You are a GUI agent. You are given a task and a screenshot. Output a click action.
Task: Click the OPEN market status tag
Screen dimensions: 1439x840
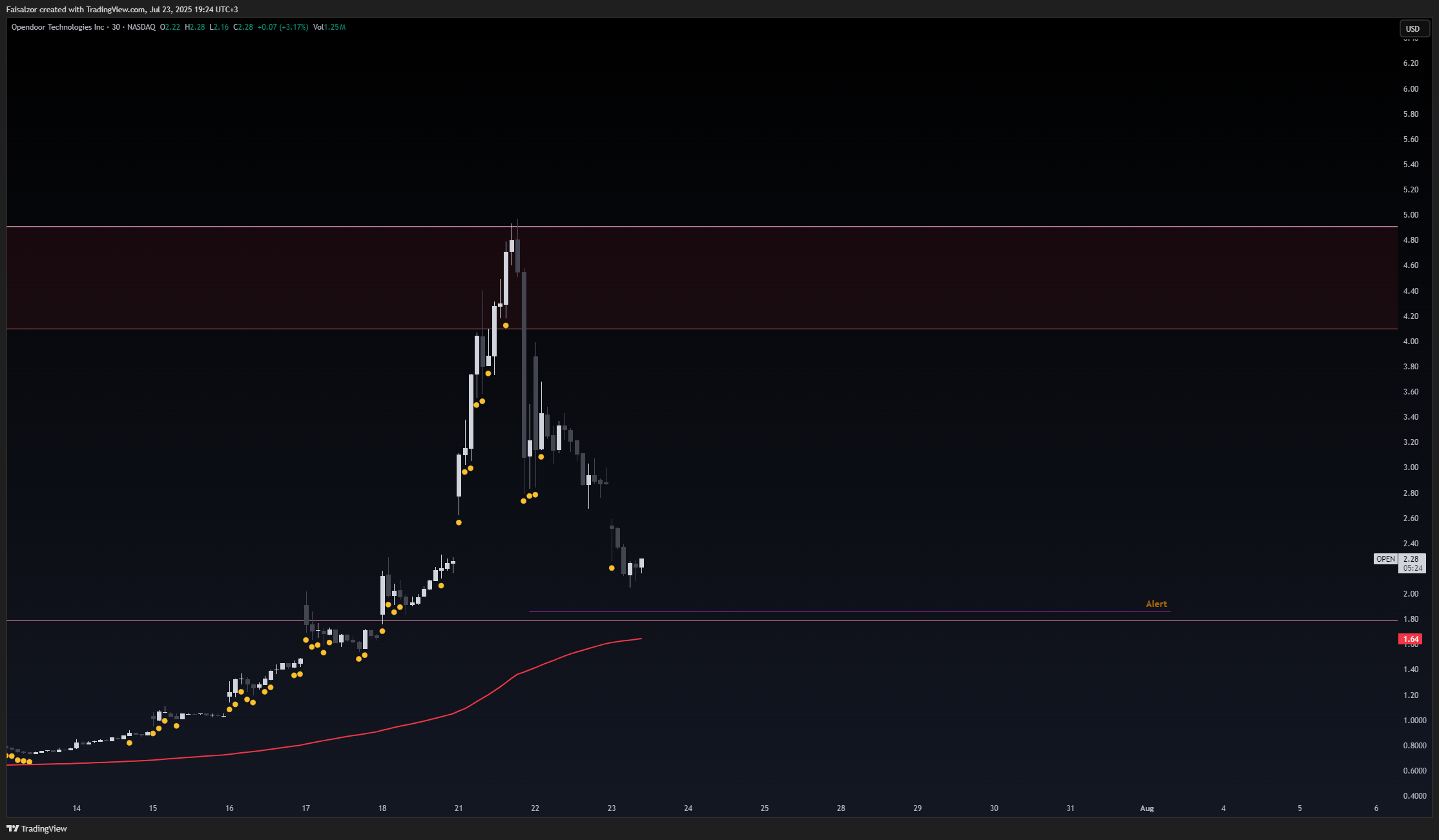click(1385, 559)
